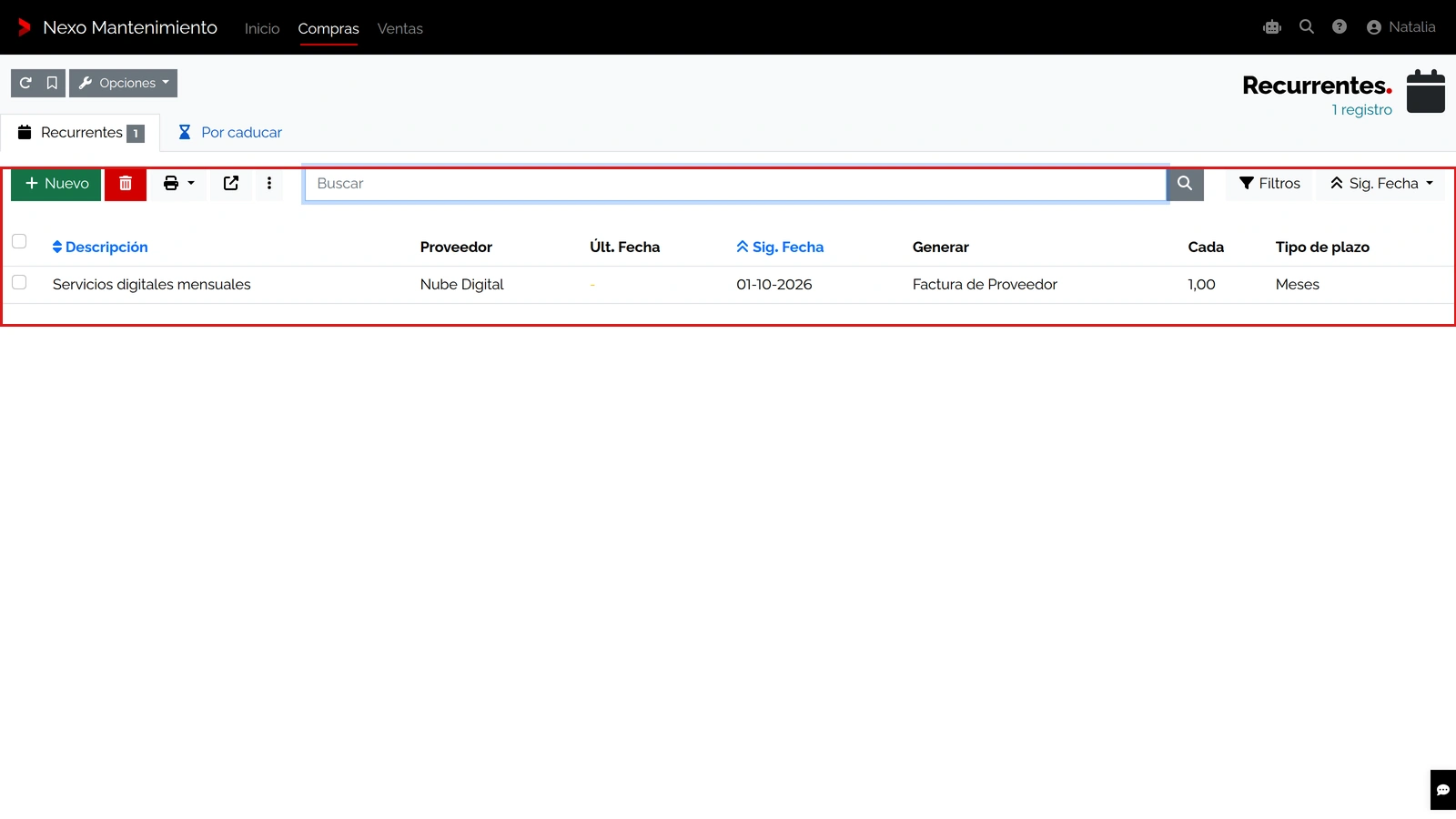Screen dimensions: 1456x819
Task: Open the chat bubble widget
Action: 1443,790
